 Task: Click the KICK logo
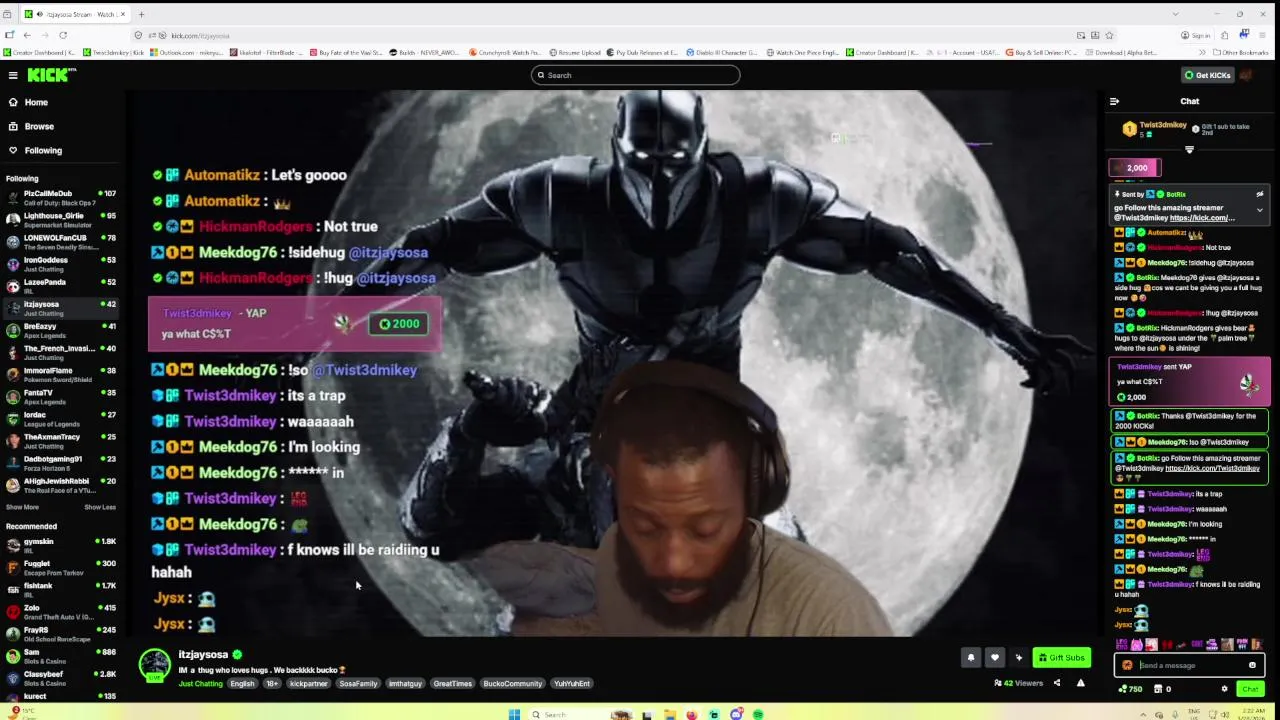click(52, 75)
